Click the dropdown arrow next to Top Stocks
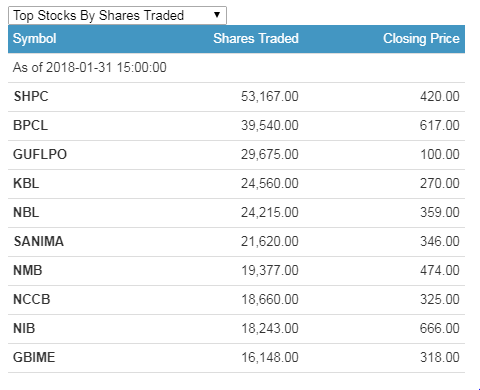 tap(217, 15)
